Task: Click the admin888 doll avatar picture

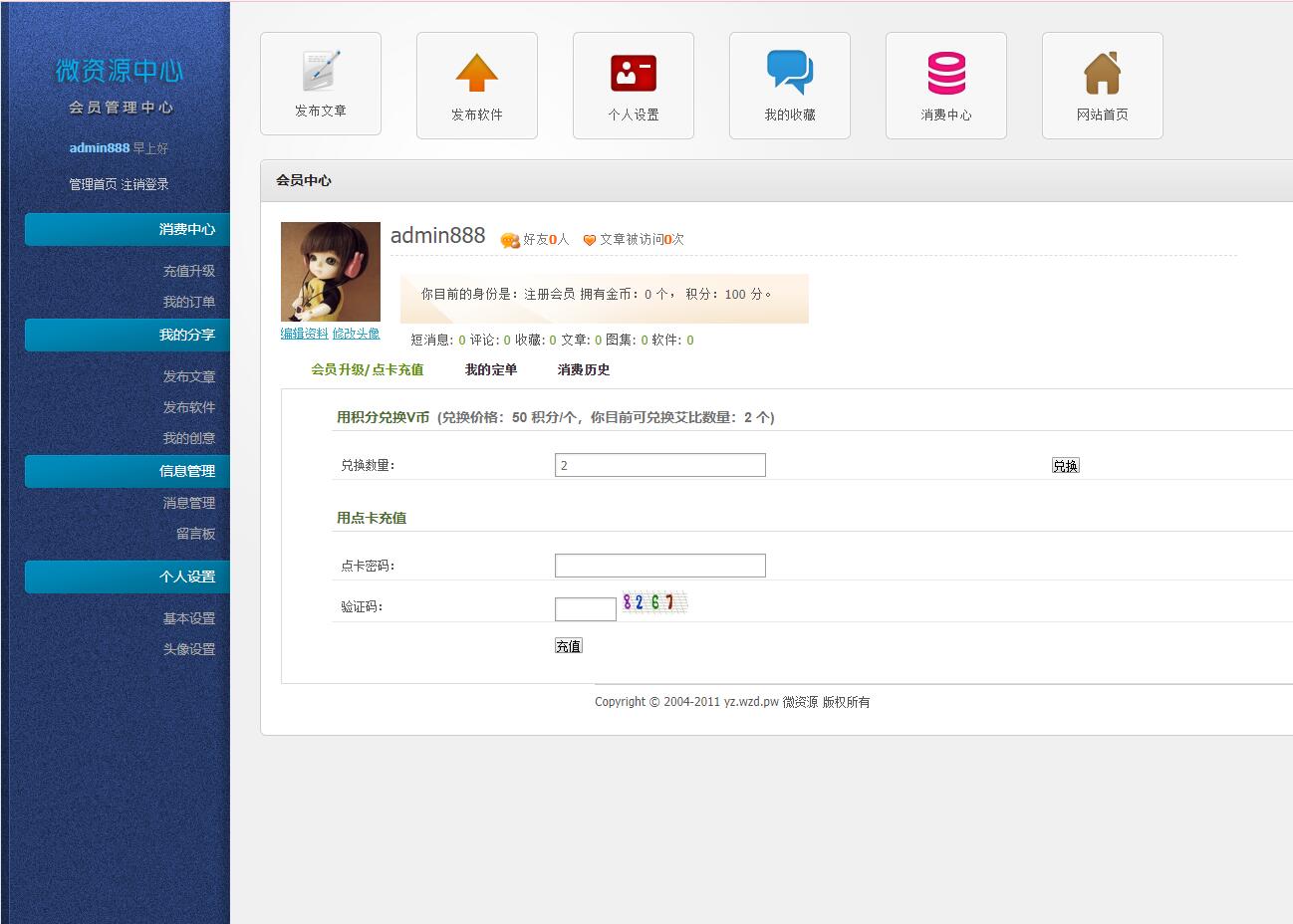Action: [330, 271]
